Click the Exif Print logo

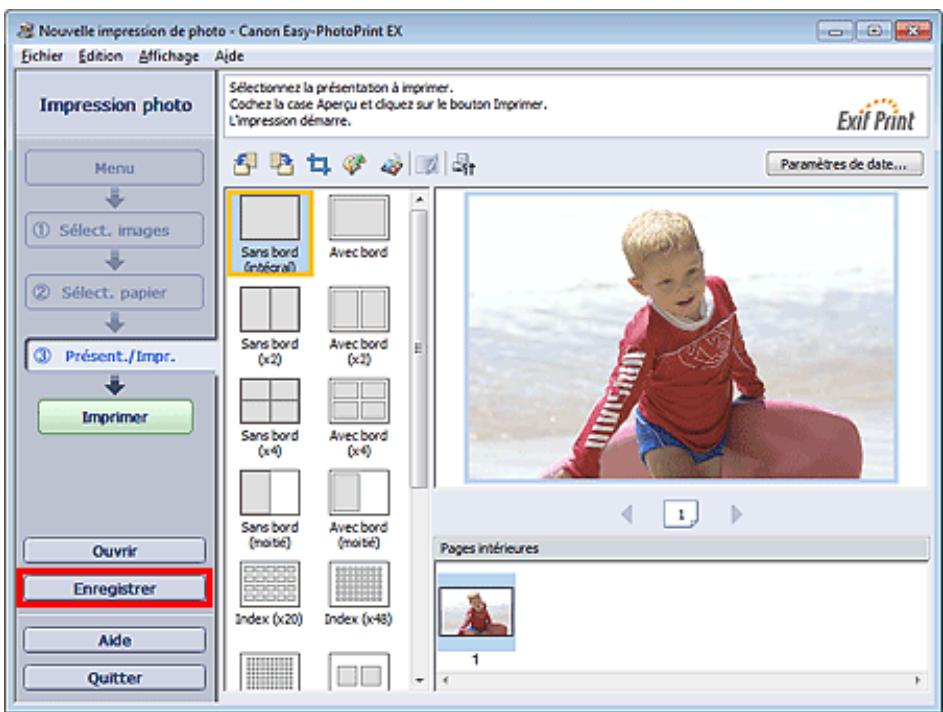pyautogui.click(x=875, y=115)
